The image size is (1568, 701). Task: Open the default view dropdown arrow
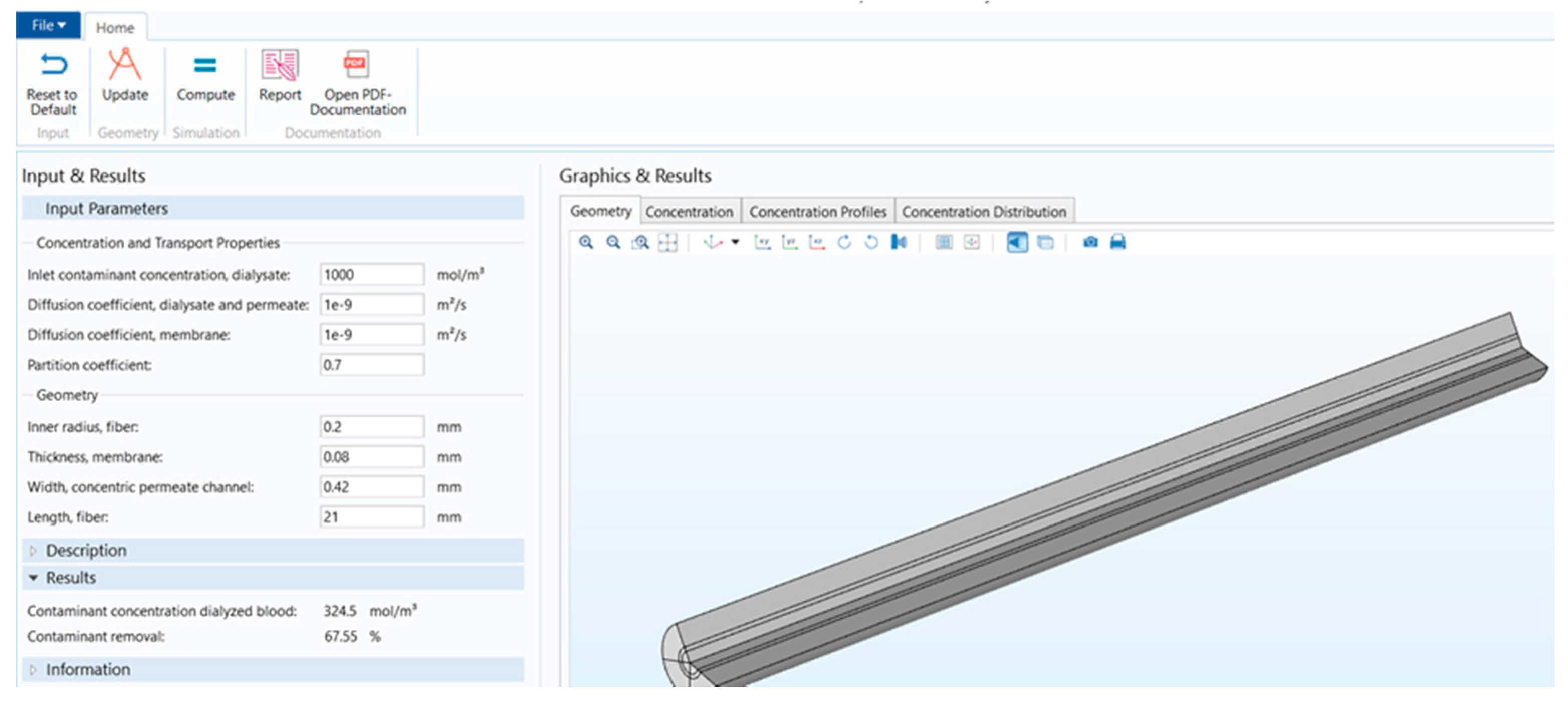735,242
